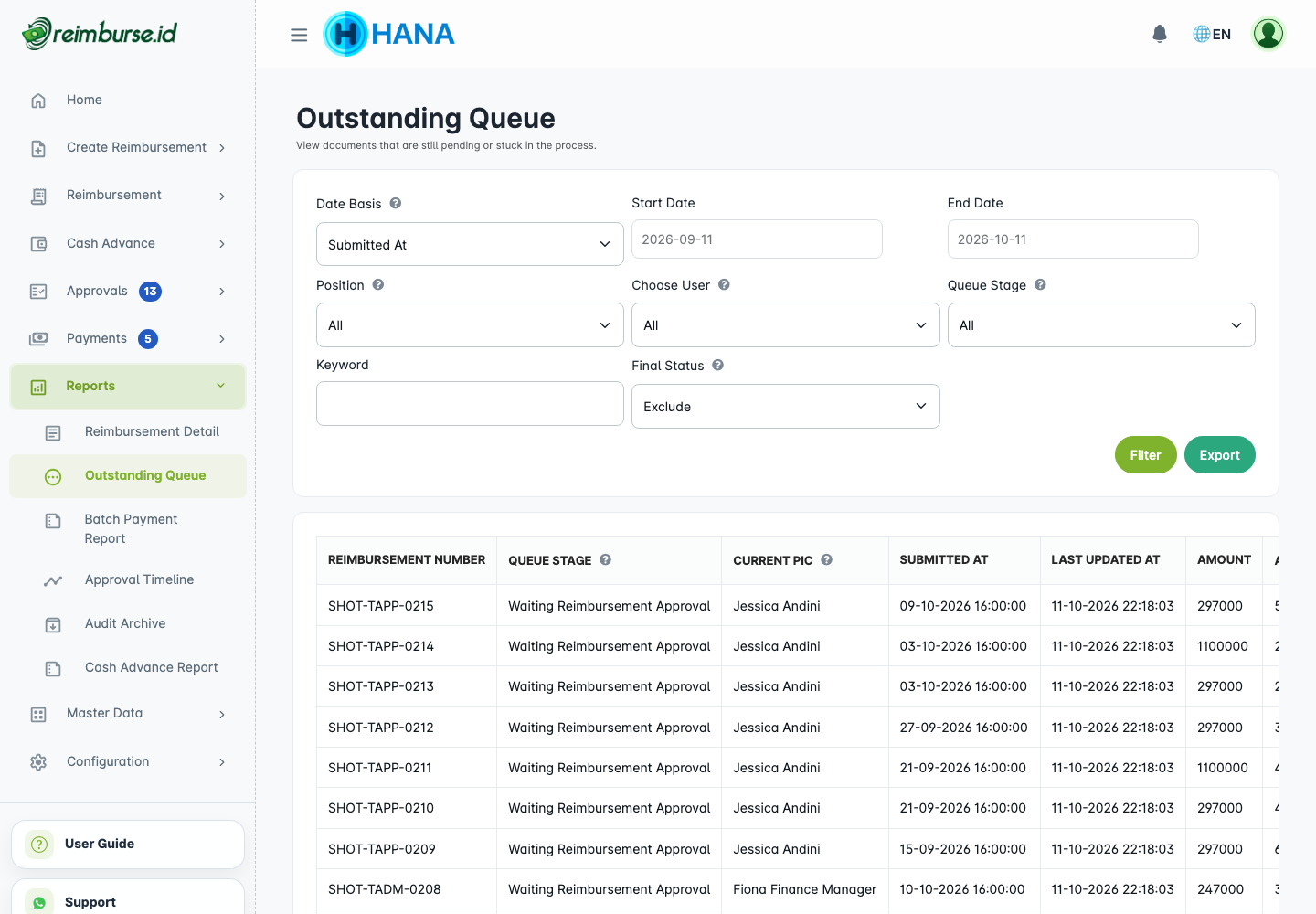The width and height of the screenshot is (1316, 914).
Task: Click the Queue Stage column help icon
Action: [x=605, y=559]
